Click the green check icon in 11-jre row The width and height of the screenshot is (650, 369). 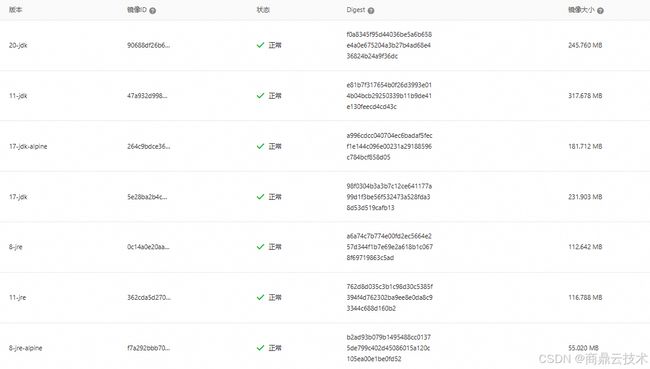point(260,298)
